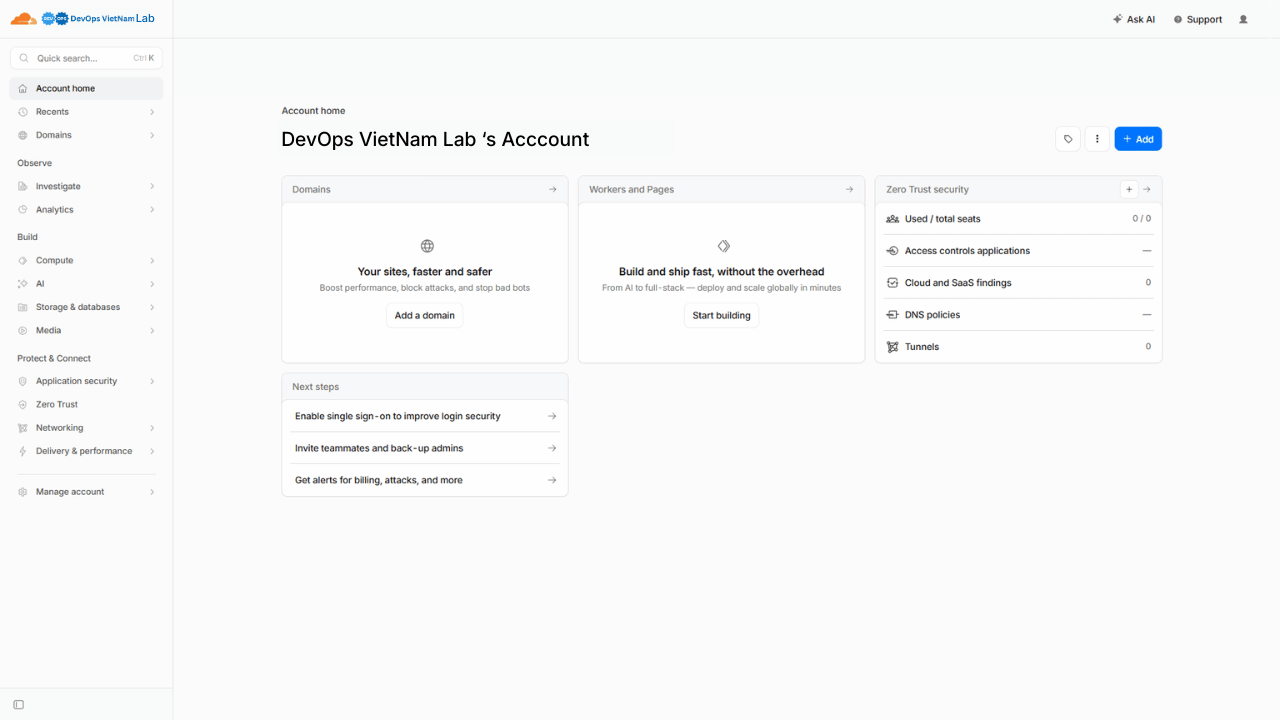Click the Used / total seats people icon
The height and width of the screenshot is (720, 1280).
(892, 219)
